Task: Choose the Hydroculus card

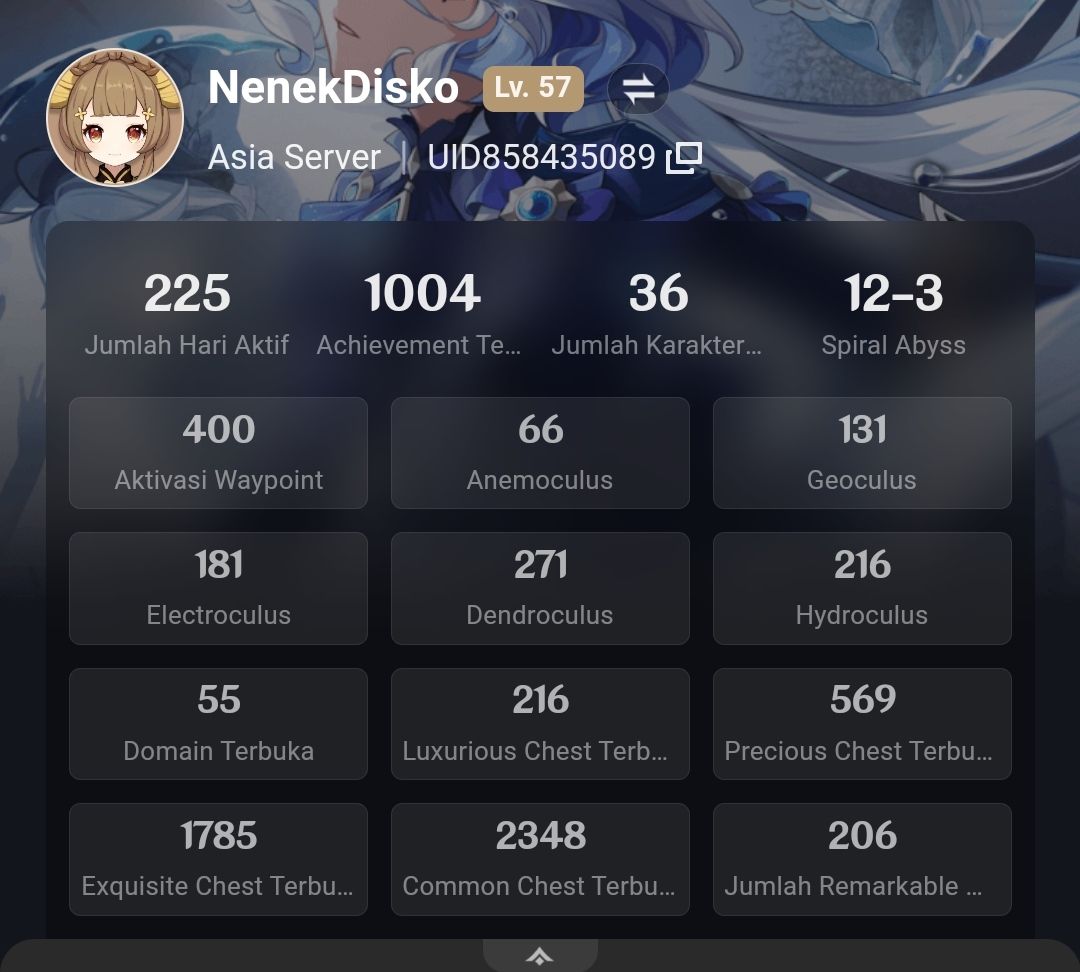Action: tap(862, 588)
